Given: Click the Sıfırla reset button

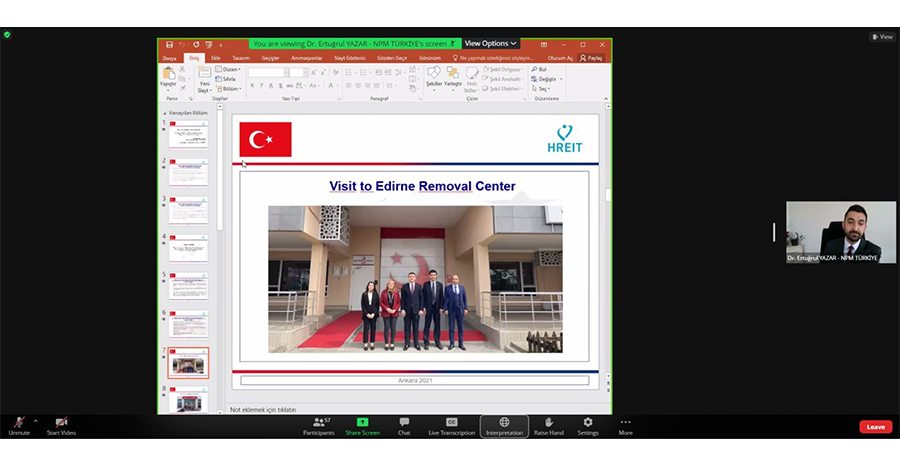Looking at the screenshot, I should [x=226, y=79].
